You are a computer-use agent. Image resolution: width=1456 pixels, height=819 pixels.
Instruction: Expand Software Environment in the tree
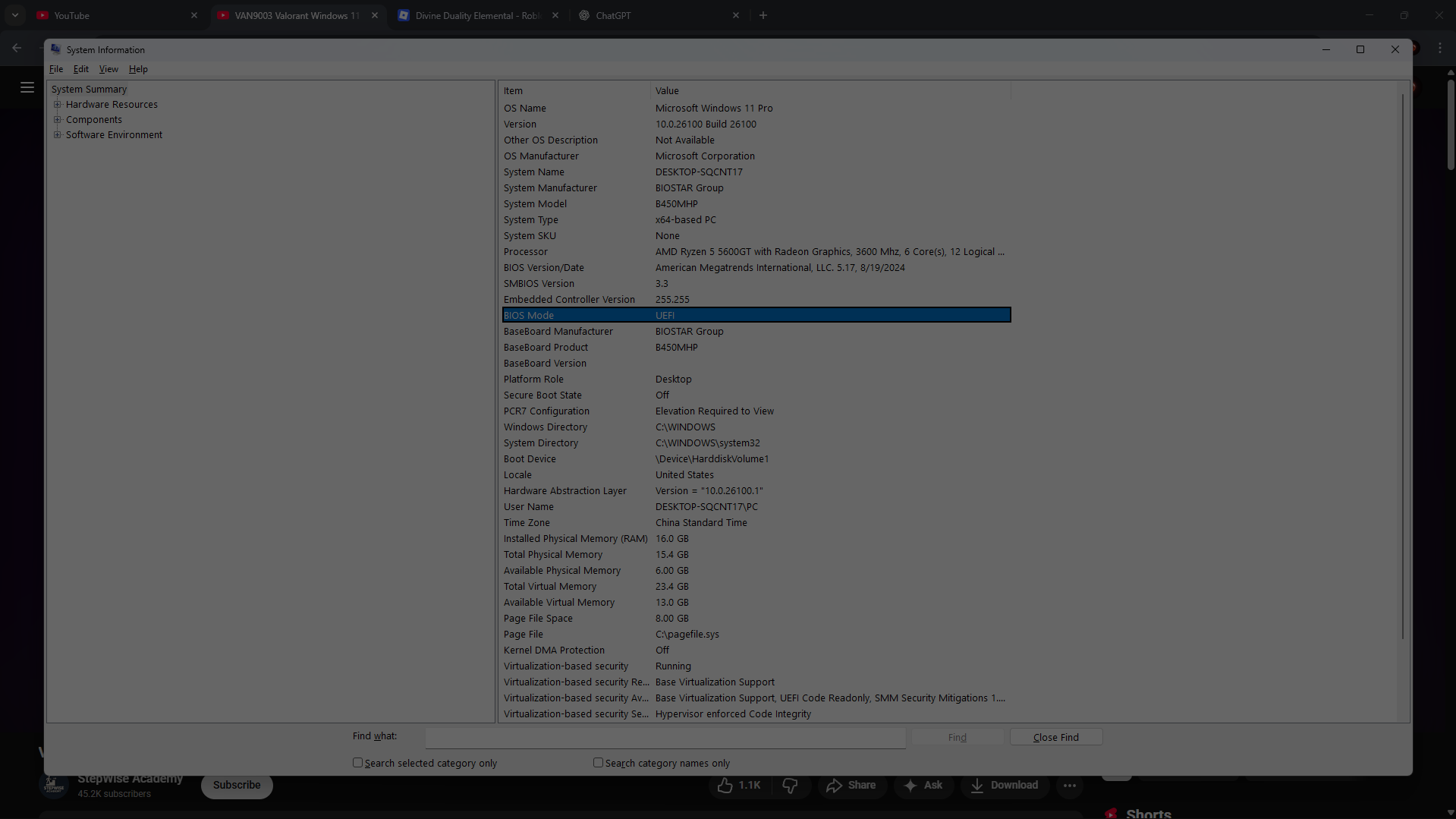[58, 134]
